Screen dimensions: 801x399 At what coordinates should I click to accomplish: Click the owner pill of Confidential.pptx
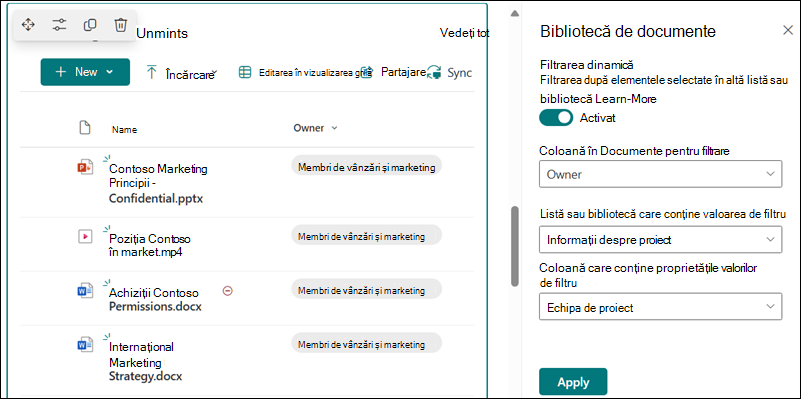coord(366,165)
